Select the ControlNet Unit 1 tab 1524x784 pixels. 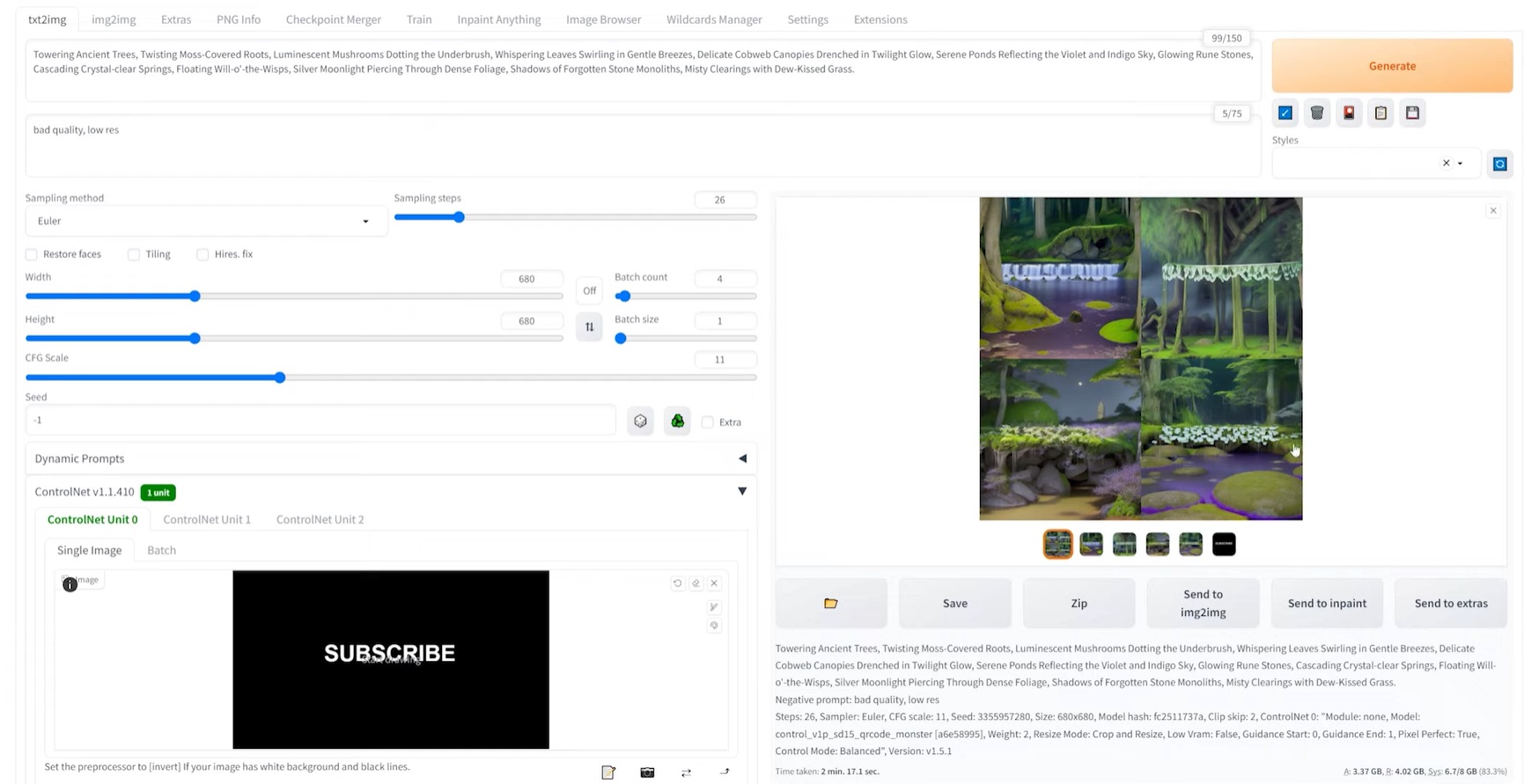coord(207,519)
